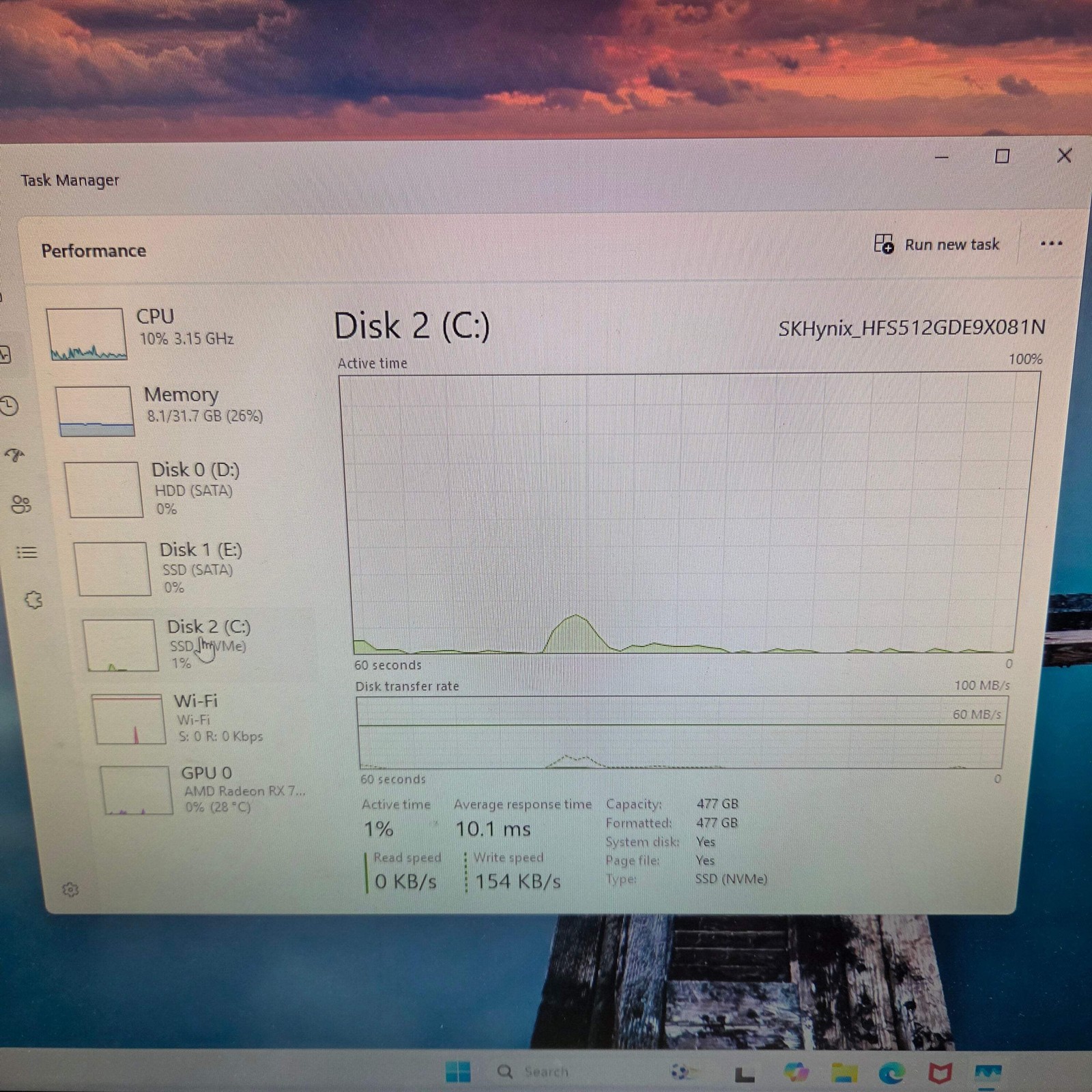Select the Memory performance graph thumbnail
The height and width of the screenshot is (1092, 1092).
pos(95,412)
